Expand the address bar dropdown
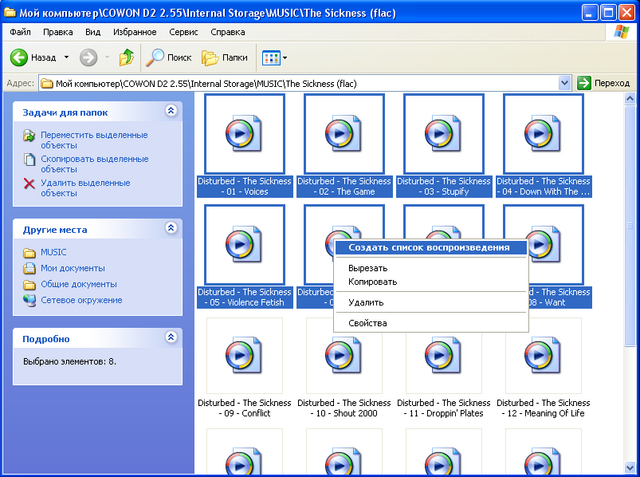This screenshot has width=640, height=477. click(564, 83)
